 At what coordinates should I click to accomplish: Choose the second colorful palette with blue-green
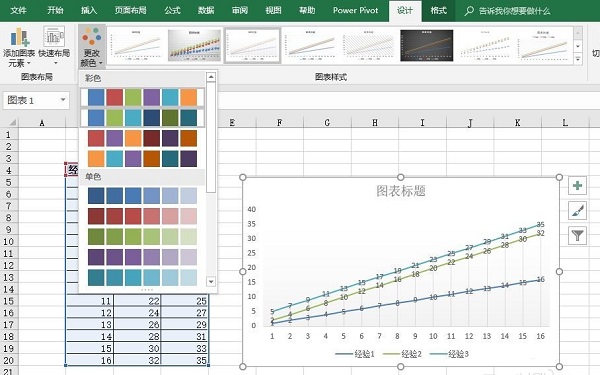point(142,118)
